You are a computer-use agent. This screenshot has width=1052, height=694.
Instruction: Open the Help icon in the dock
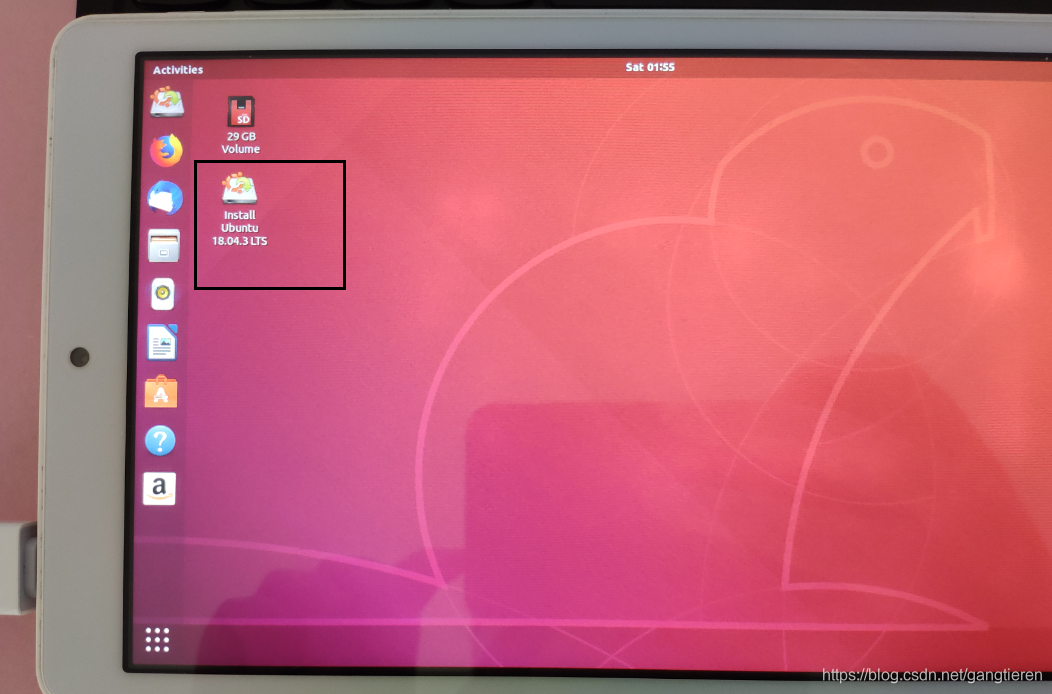coord(160,441)
